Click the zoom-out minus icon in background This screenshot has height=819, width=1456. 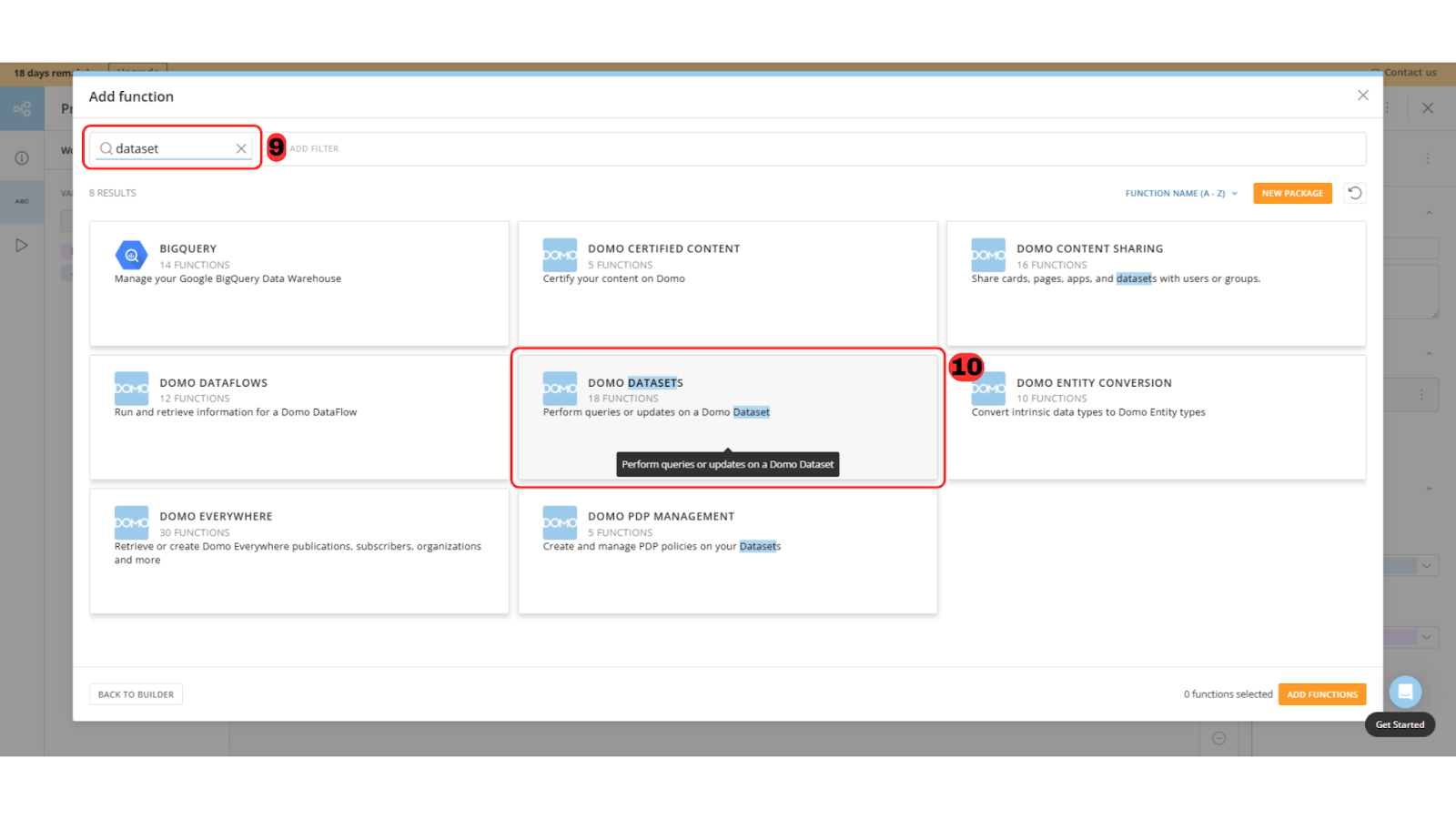click(x=1219, y=738)
